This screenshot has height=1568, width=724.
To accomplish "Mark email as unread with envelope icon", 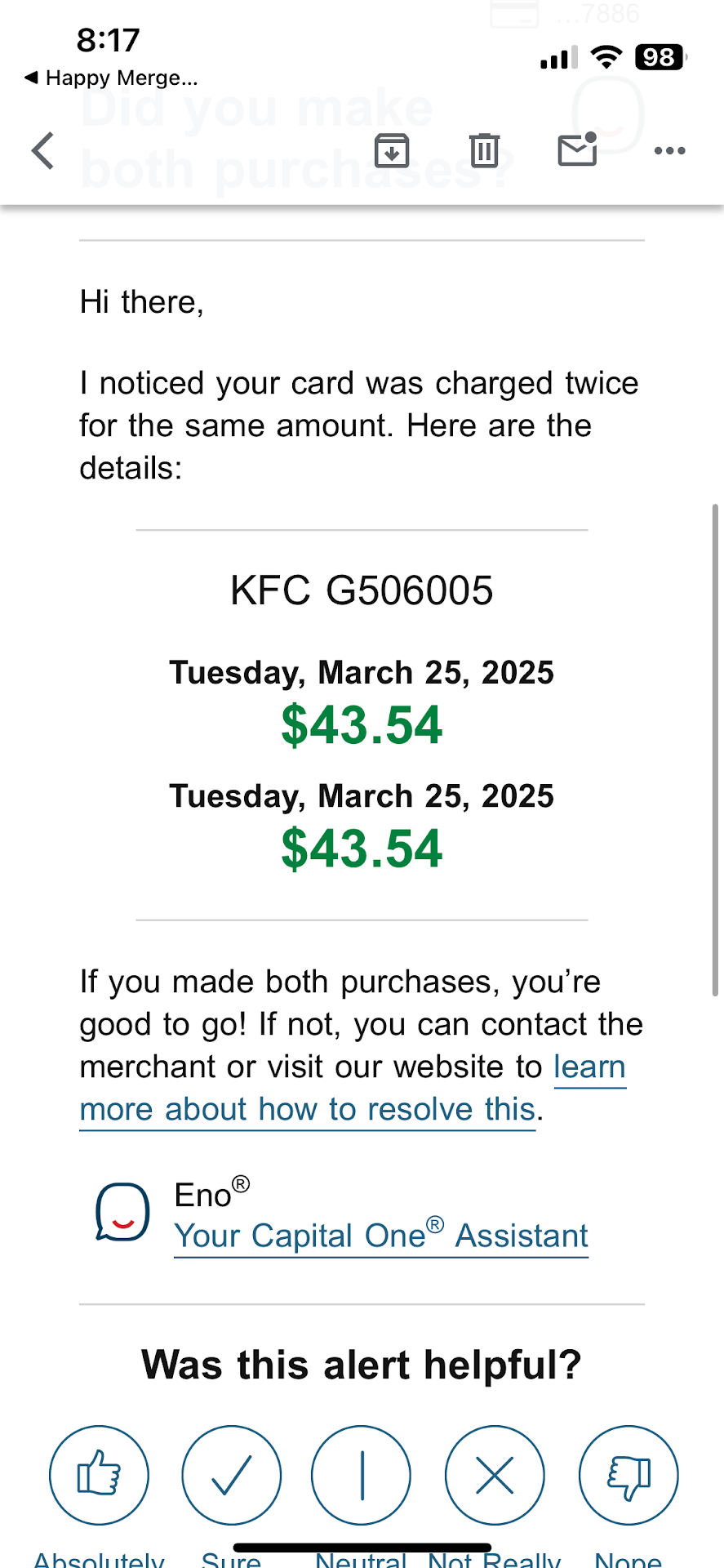I will point(577,150).
